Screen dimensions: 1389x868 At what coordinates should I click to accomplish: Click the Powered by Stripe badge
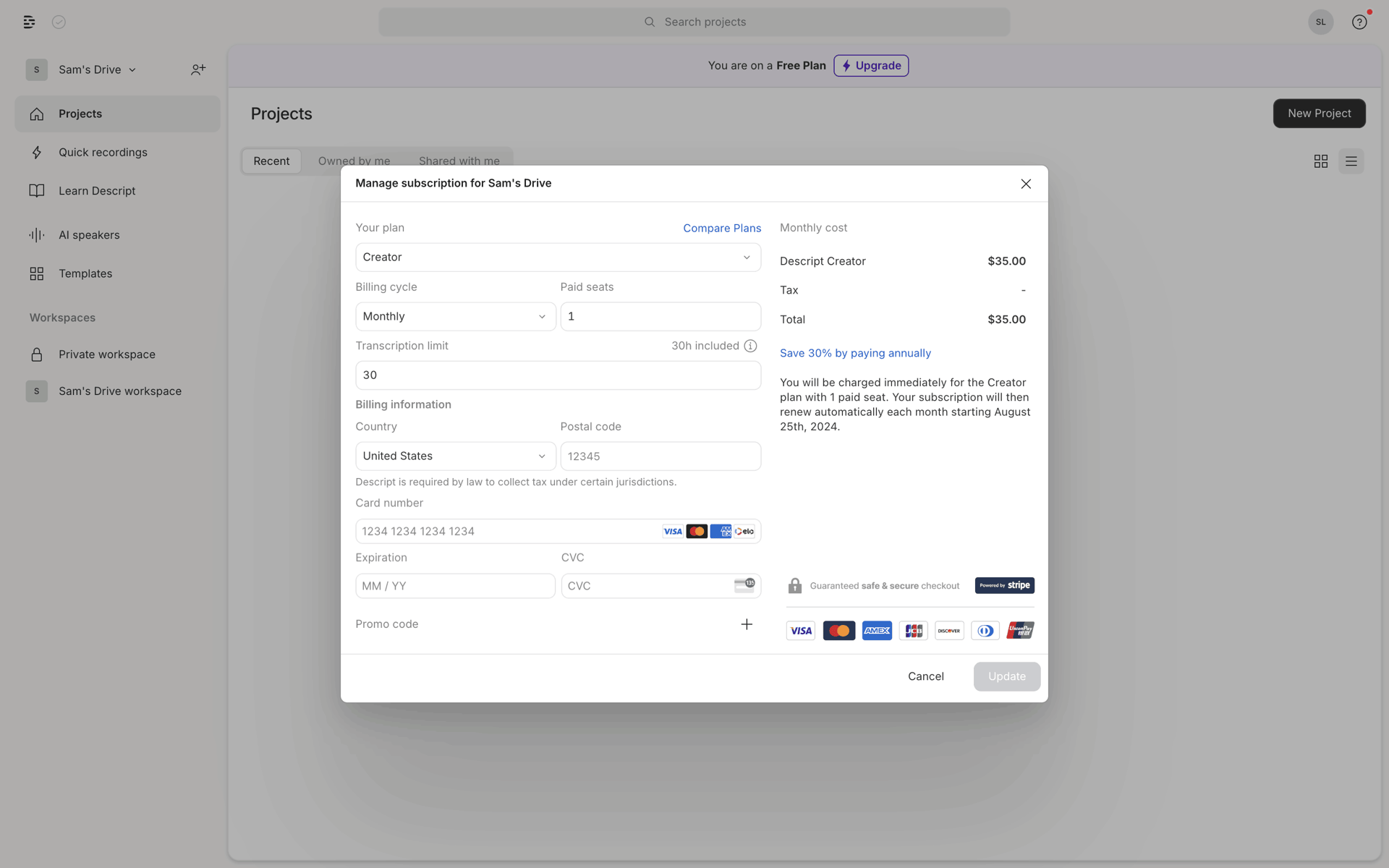click(1004, 585)
